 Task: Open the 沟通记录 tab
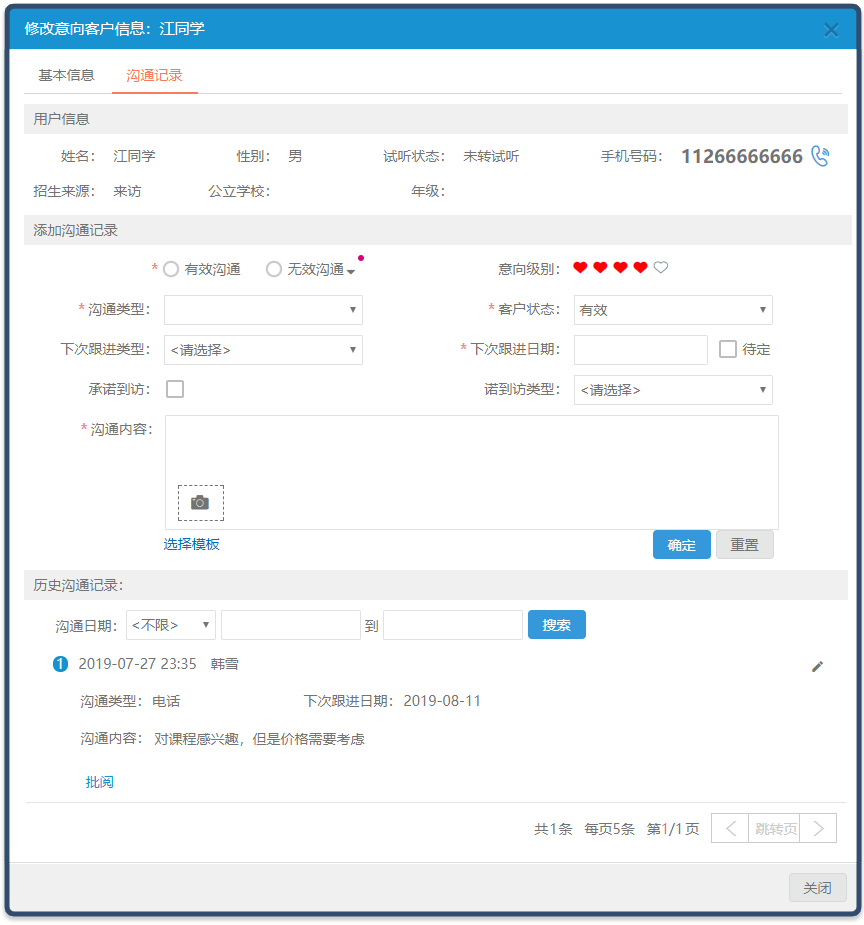click(x=154, y=76)
